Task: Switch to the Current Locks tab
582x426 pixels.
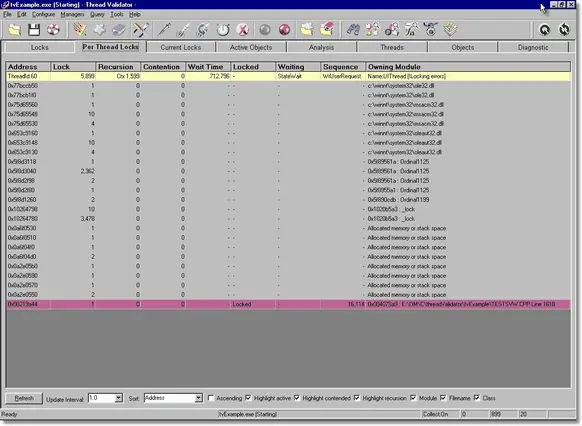Action: [x=181, y=47]
